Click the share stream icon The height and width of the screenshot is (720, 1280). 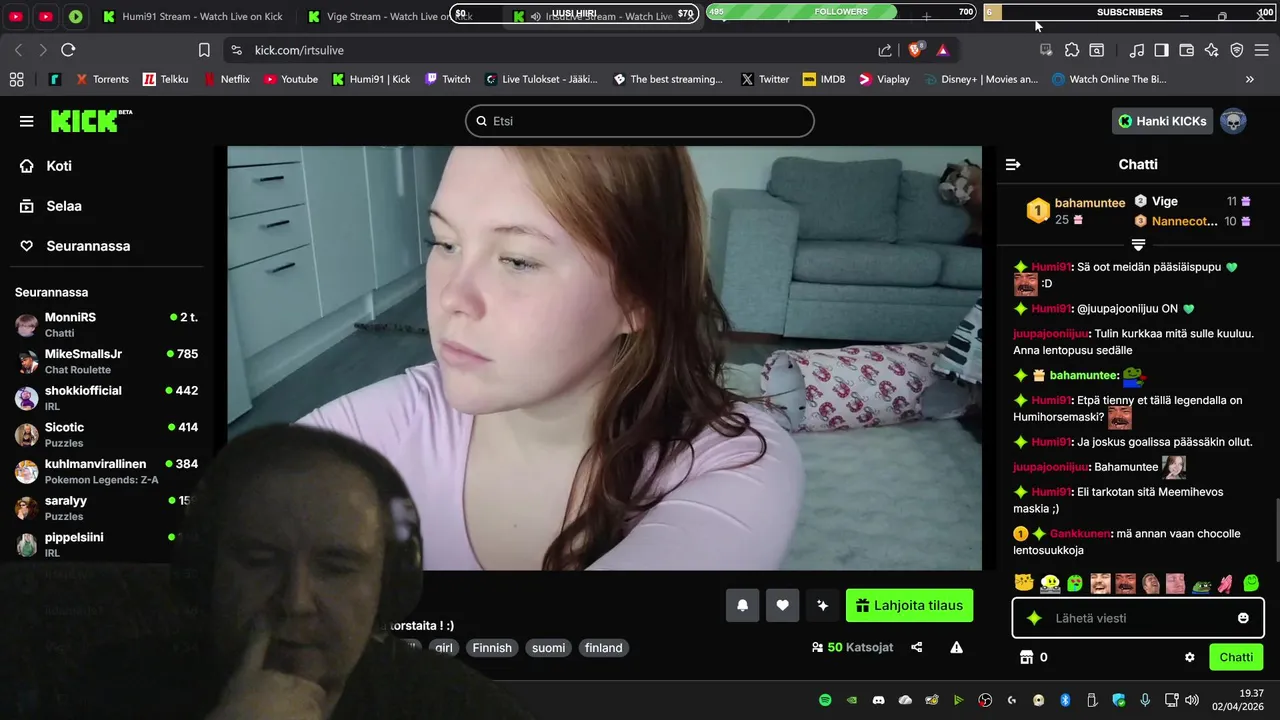tap(917, 647)
